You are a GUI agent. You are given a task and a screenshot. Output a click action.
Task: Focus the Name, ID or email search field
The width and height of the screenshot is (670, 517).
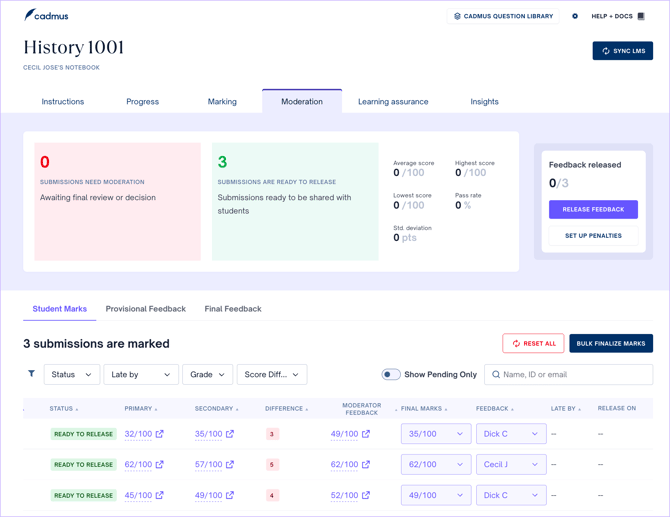tap(568, 374)
